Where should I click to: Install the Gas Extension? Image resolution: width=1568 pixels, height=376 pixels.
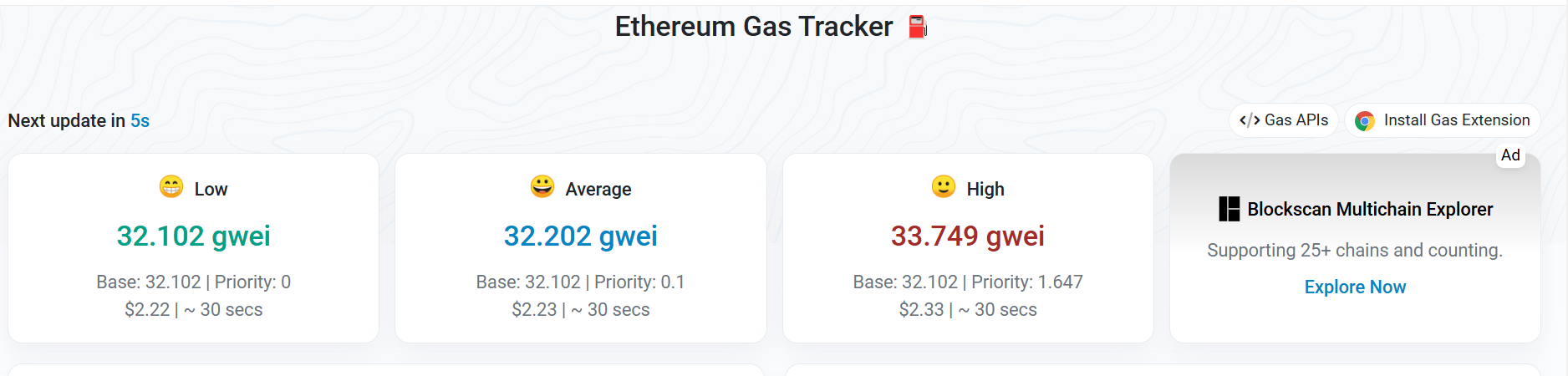coord(1443,120)
